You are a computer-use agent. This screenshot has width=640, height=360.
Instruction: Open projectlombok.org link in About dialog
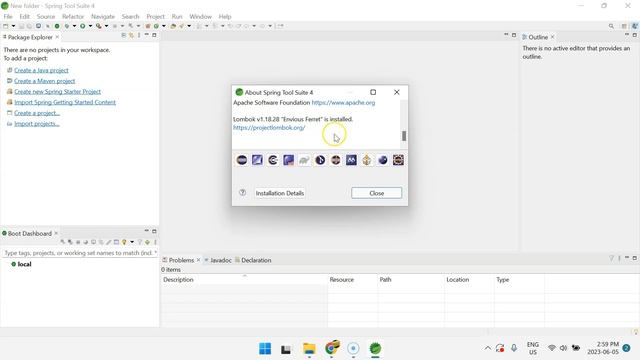[269, 128]
